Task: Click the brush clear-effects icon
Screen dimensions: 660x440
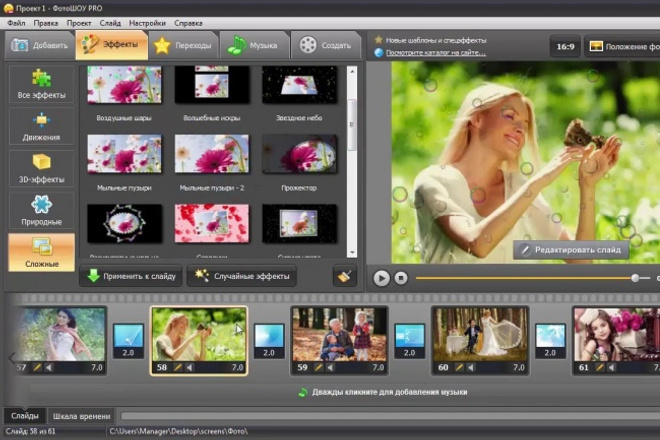Action: pyautogui.click(x=344, y=276)
